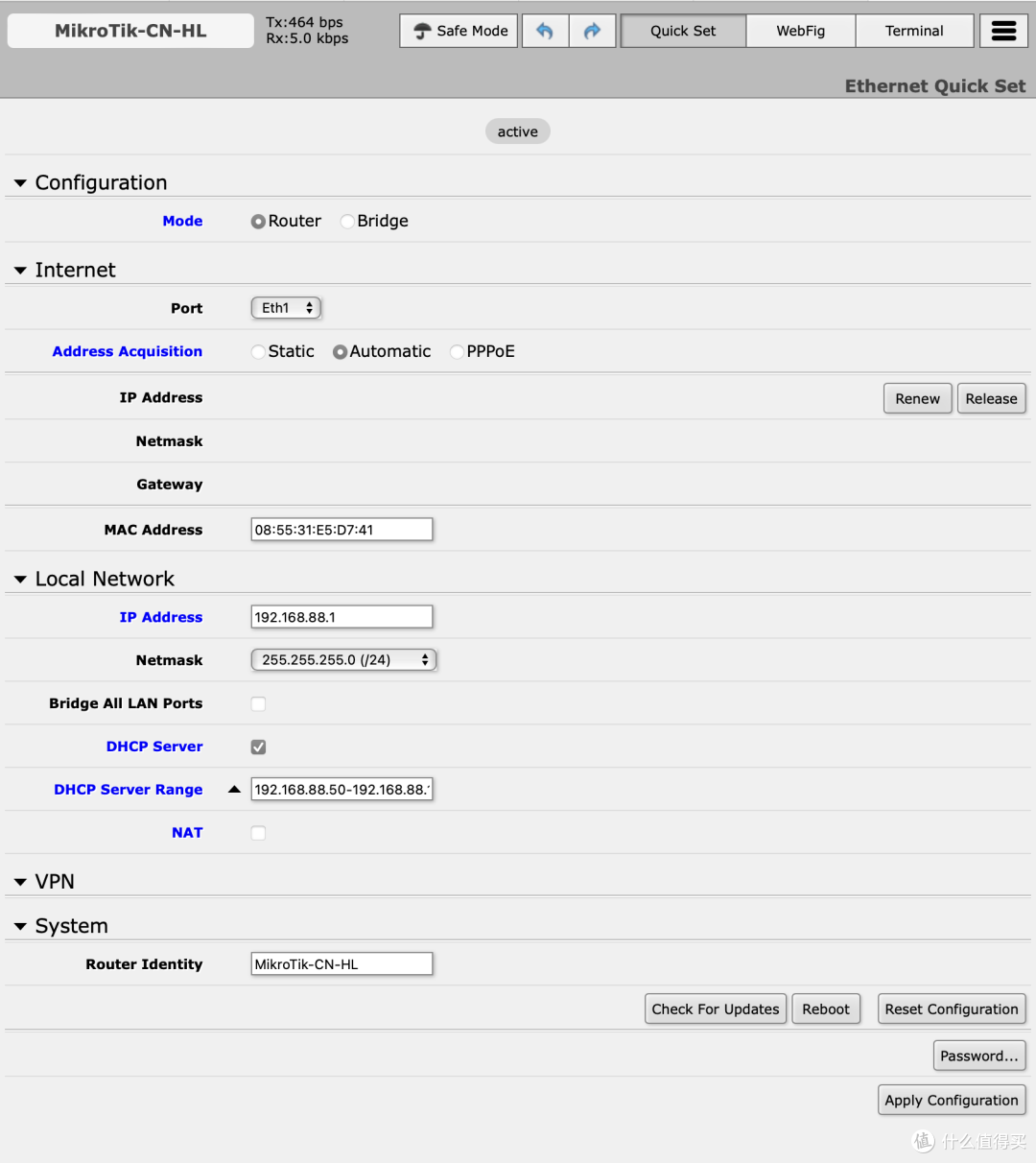
Task: Open the WebFig tab
Action: pyautogui.click(x=801, y=31)
